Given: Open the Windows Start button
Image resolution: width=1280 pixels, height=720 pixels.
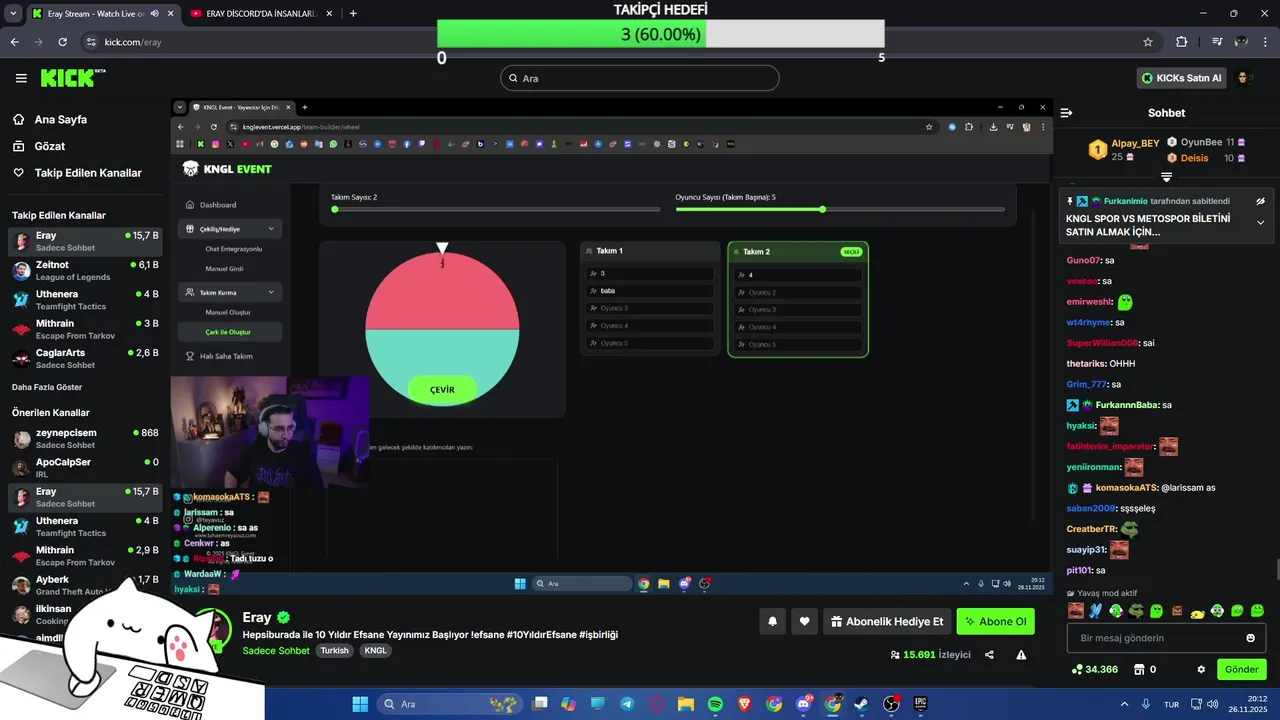Looking at the screenshot, I should pos(360,704).
